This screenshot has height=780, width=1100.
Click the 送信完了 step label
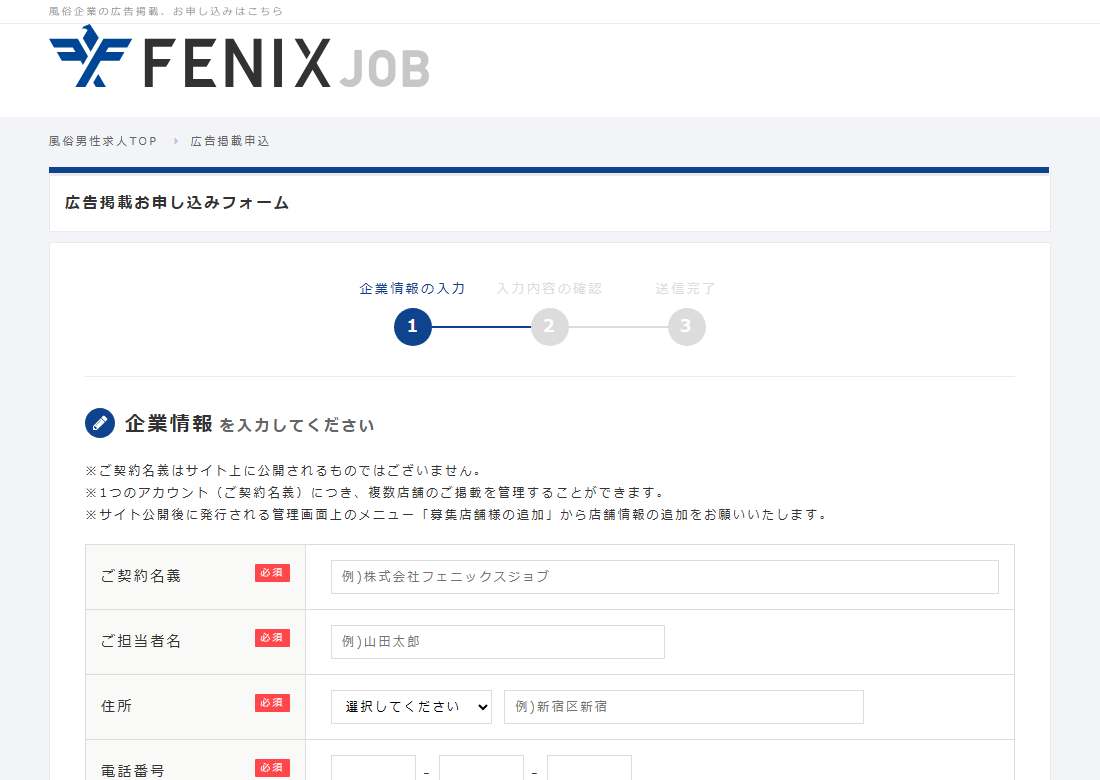pos(685,288)
